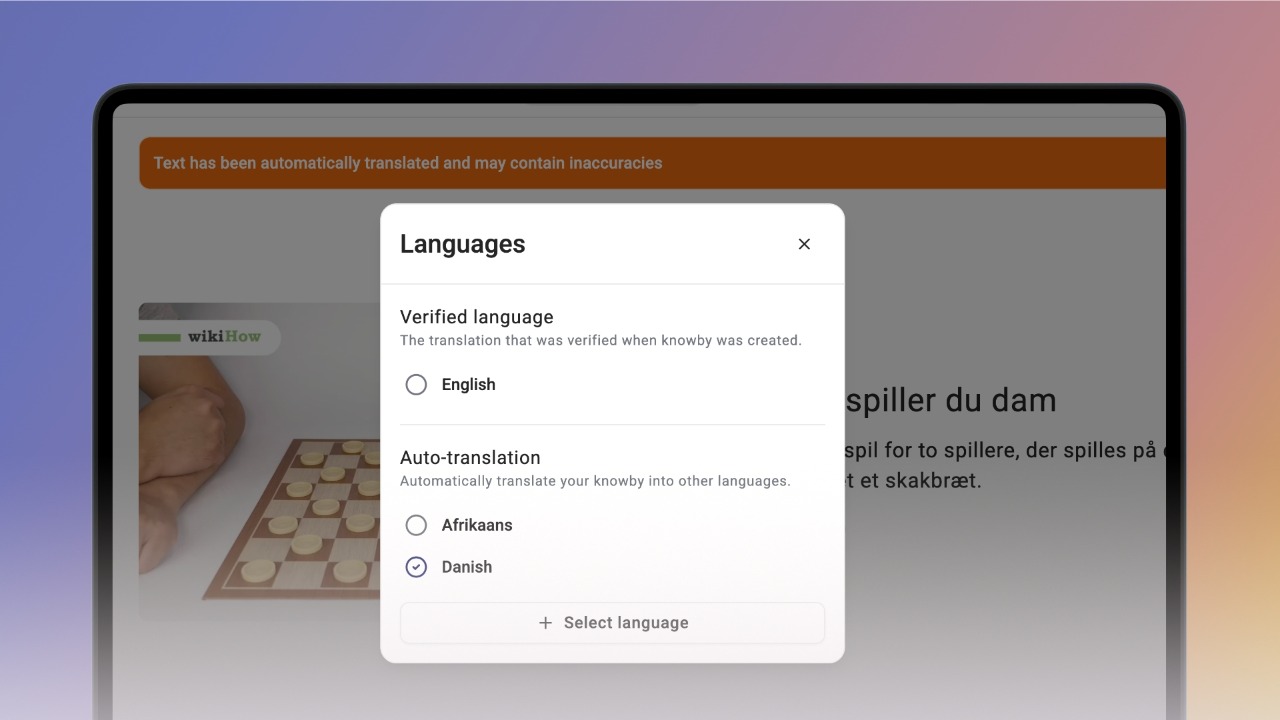Open the Select language picker
This screenshot has width=1280, height=720.
coord(612,623)
